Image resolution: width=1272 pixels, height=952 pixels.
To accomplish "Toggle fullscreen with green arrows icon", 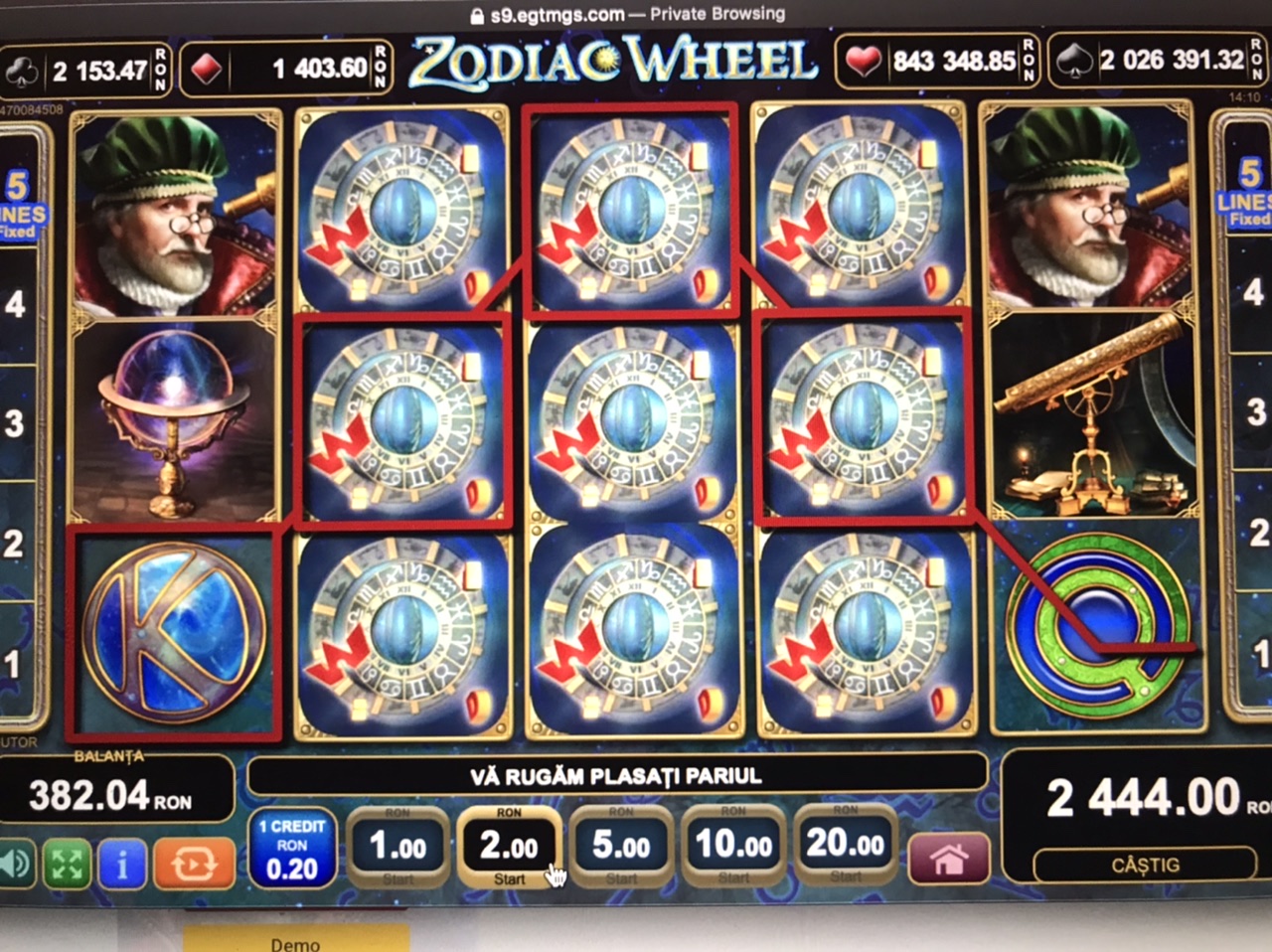I will [x=67, y=864].
